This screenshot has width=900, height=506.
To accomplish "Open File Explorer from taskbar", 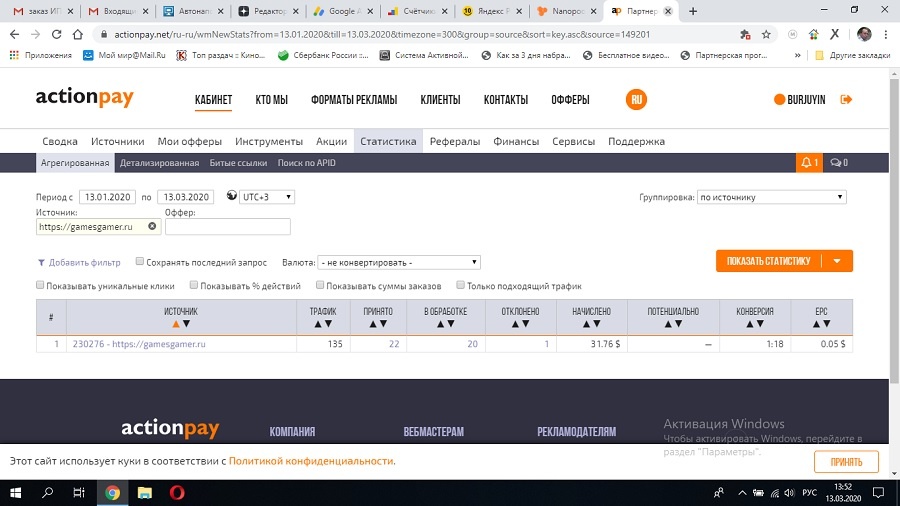I will coord(145,493).
